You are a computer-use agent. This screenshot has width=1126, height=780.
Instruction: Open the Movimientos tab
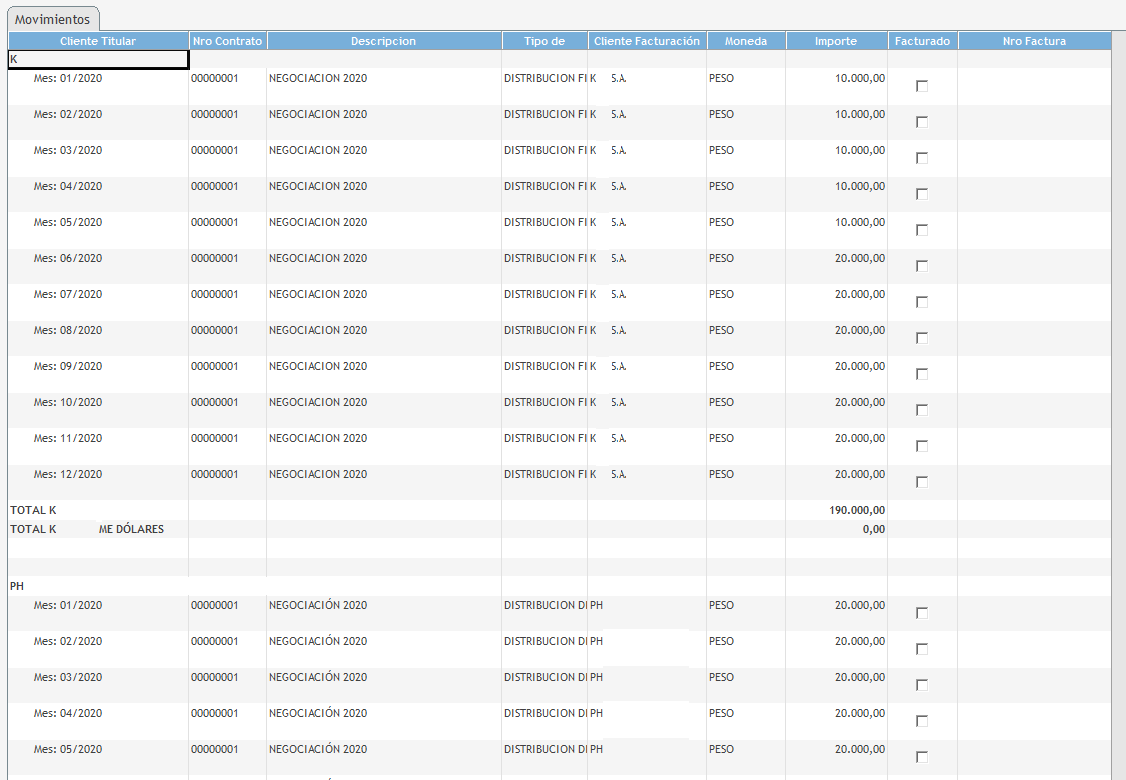pyautogui.click(x=52, y=20)
